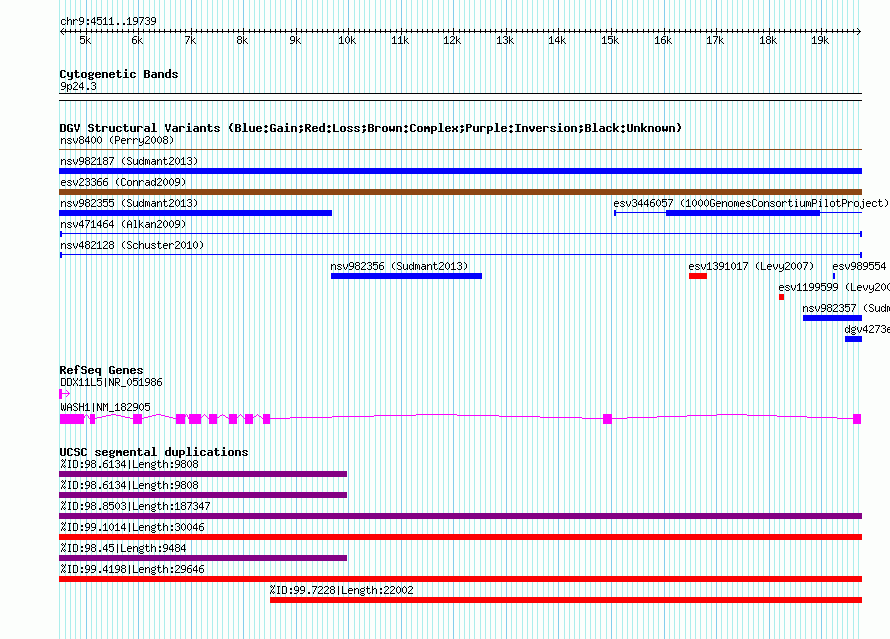Viewport: 890px width, 639px height.
Task: Click the nsv982355 (Sudmant2013) label
Action: coord(129,203)
